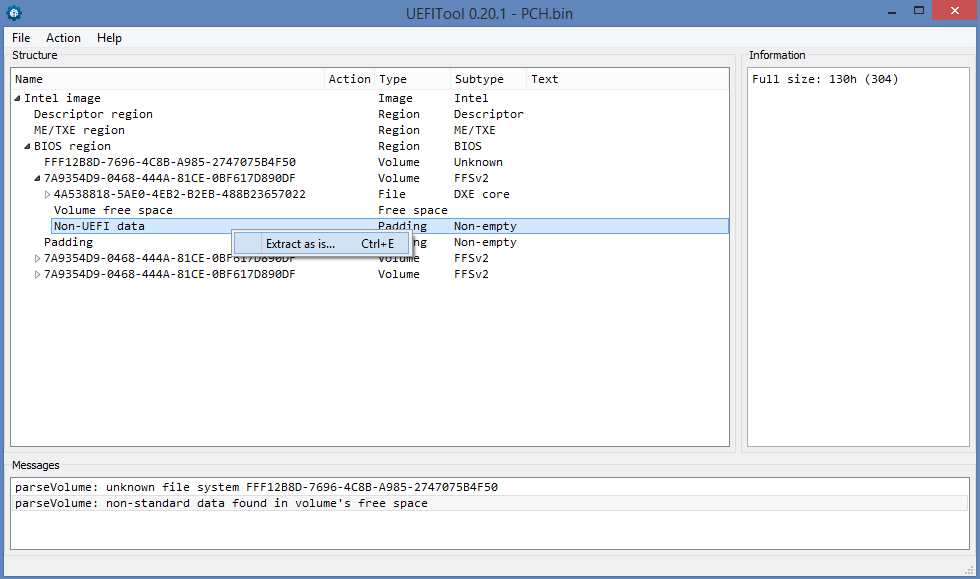Minimize the UEFITool window
980x579 pixels.
(892, 11)
